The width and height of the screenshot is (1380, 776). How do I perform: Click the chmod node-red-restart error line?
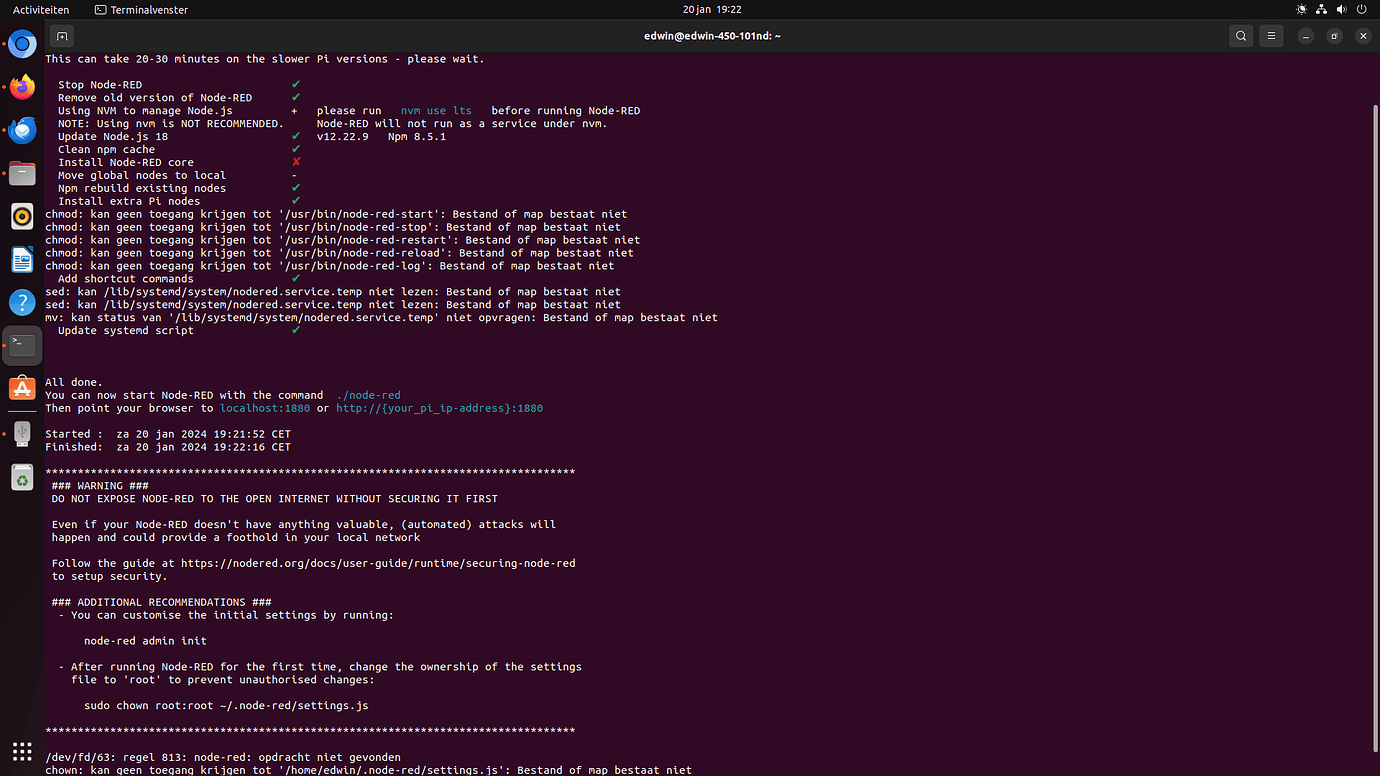[342, 240]
